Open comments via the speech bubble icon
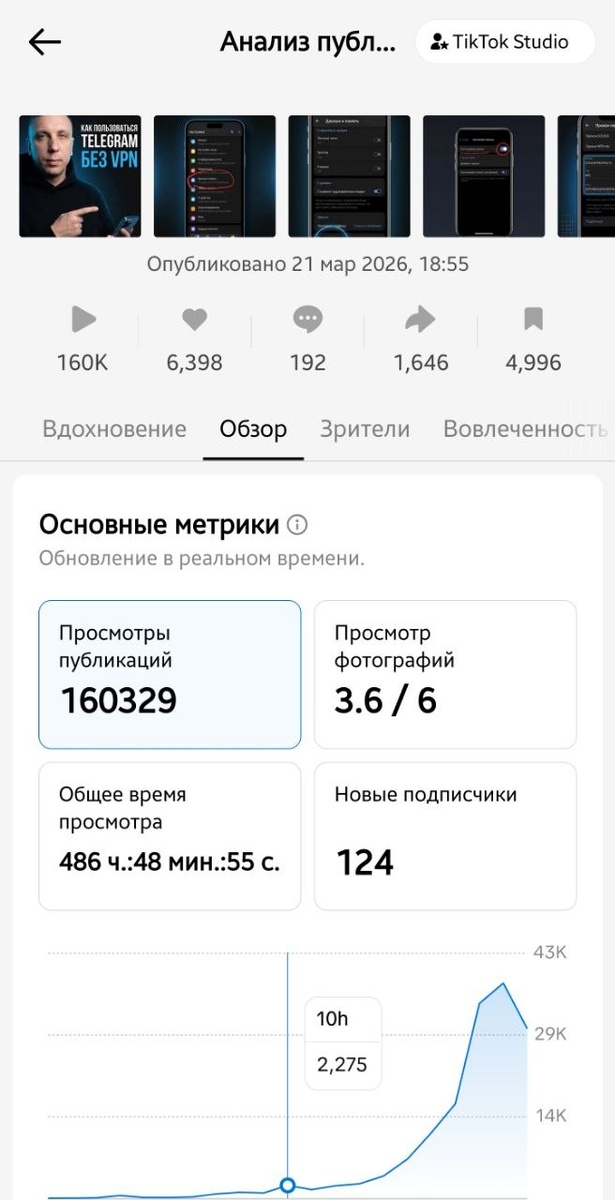Image resolution: width=615 pixels, height=1200 pixels. click(306, 319)
